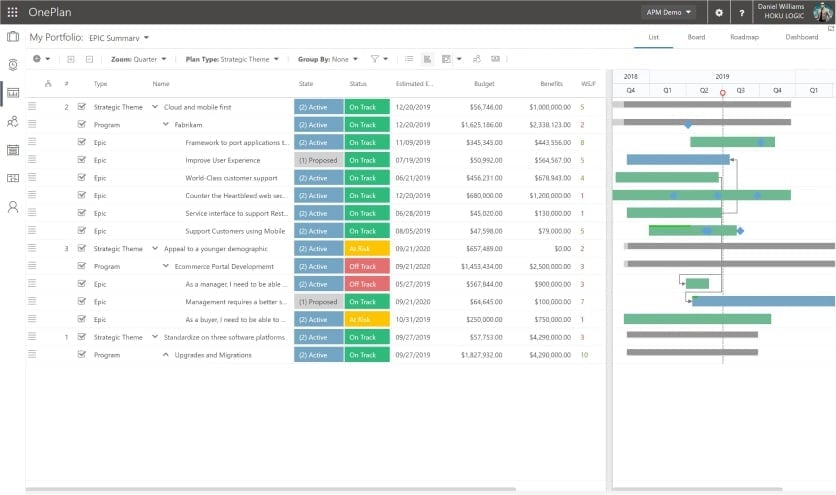Viewport: 836px width, 495px height.
Task: Click the grid horizontal scrollbar
Action: [x=271, y=489]
